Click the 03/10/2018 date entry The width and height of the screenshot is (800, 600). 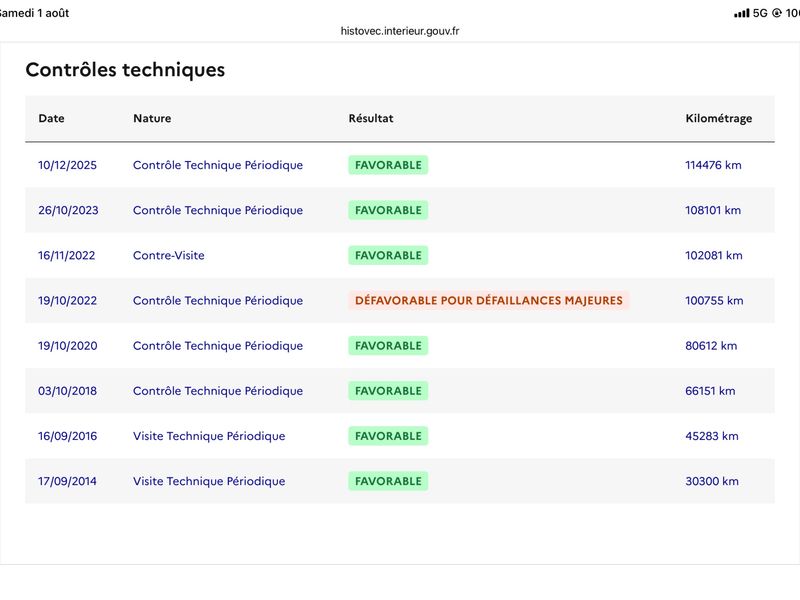click(x=67, y=391)
